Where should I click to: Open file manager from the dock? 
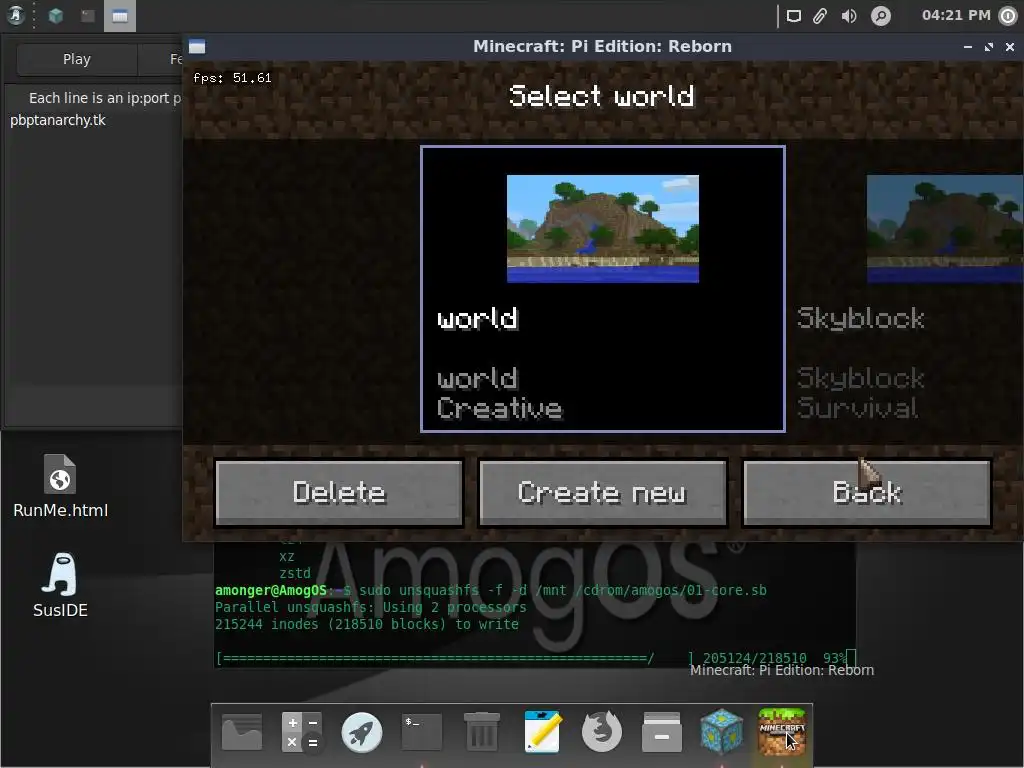tap(242, 732)
